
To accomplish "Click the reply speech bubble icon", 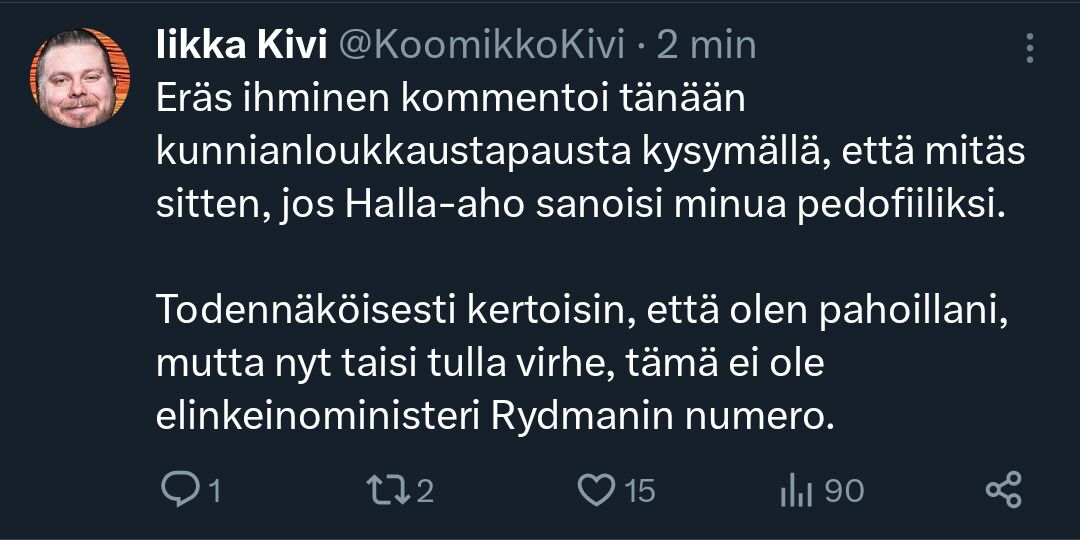I will coord(180,490).
